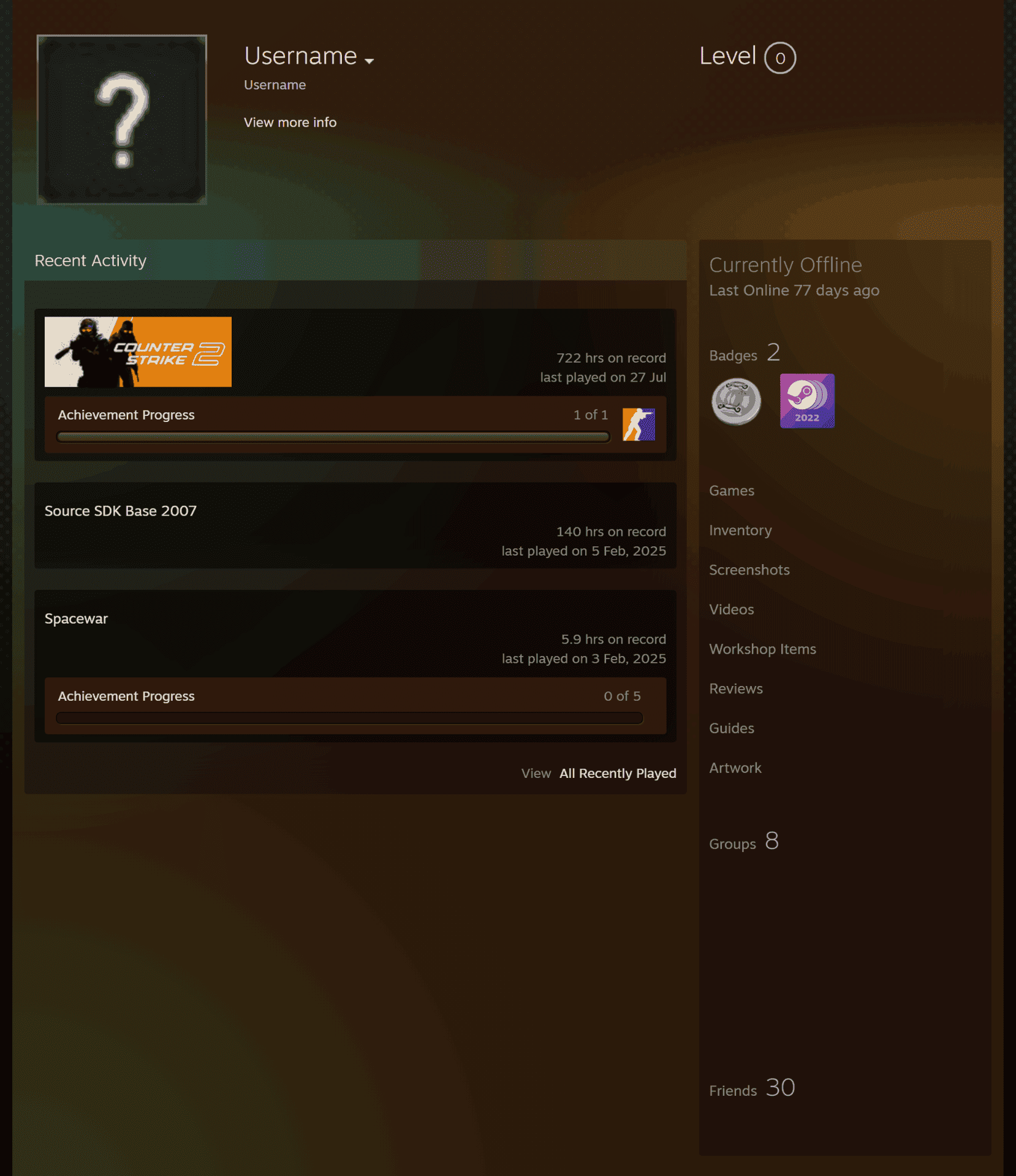Open the Level 0 badge circle
Viewport: 1016px width, 1176px height.
tap(780, 58)
